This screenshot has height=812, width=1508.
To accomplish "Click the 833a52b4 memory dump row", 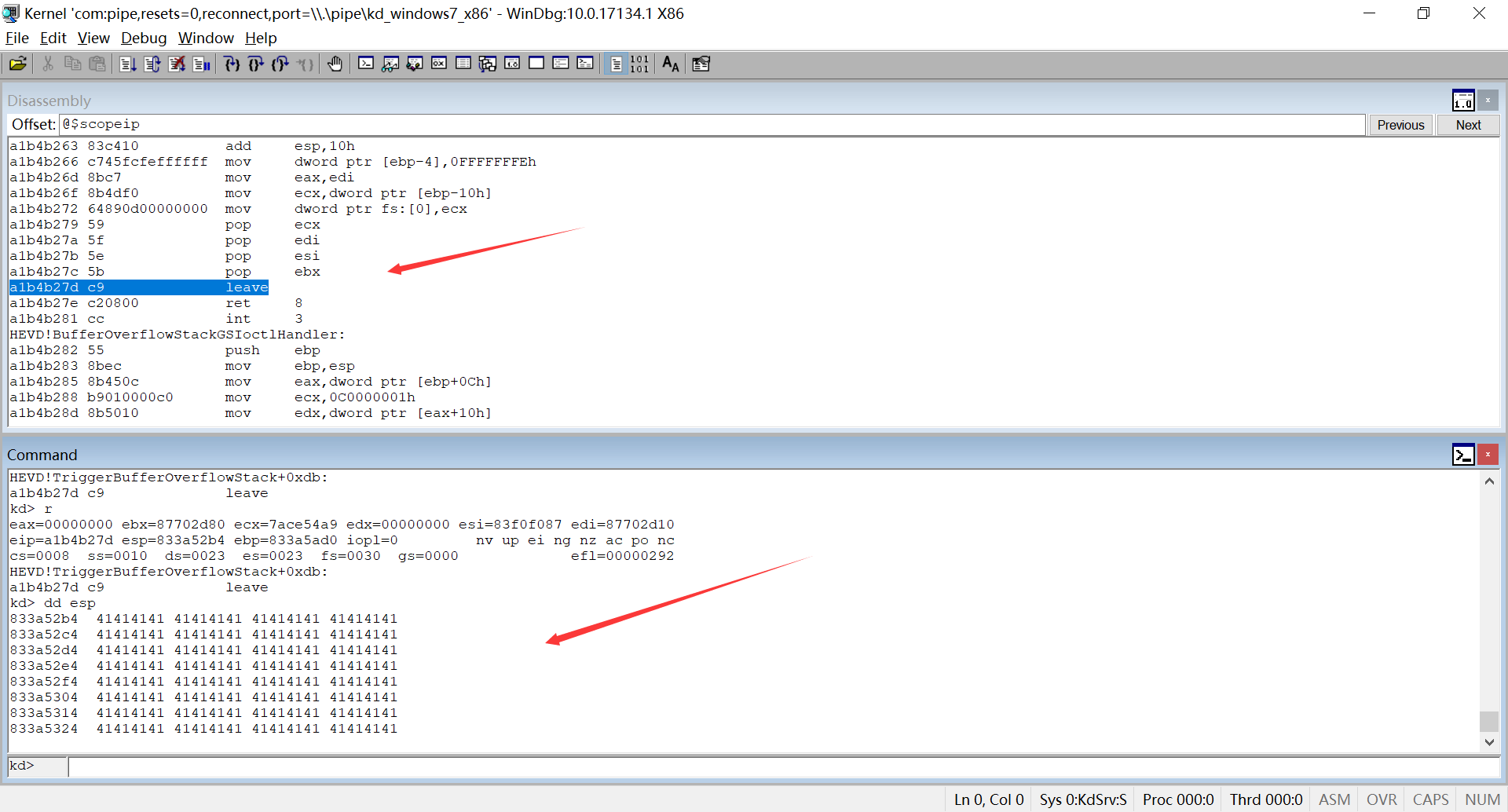I will point(203,619).
